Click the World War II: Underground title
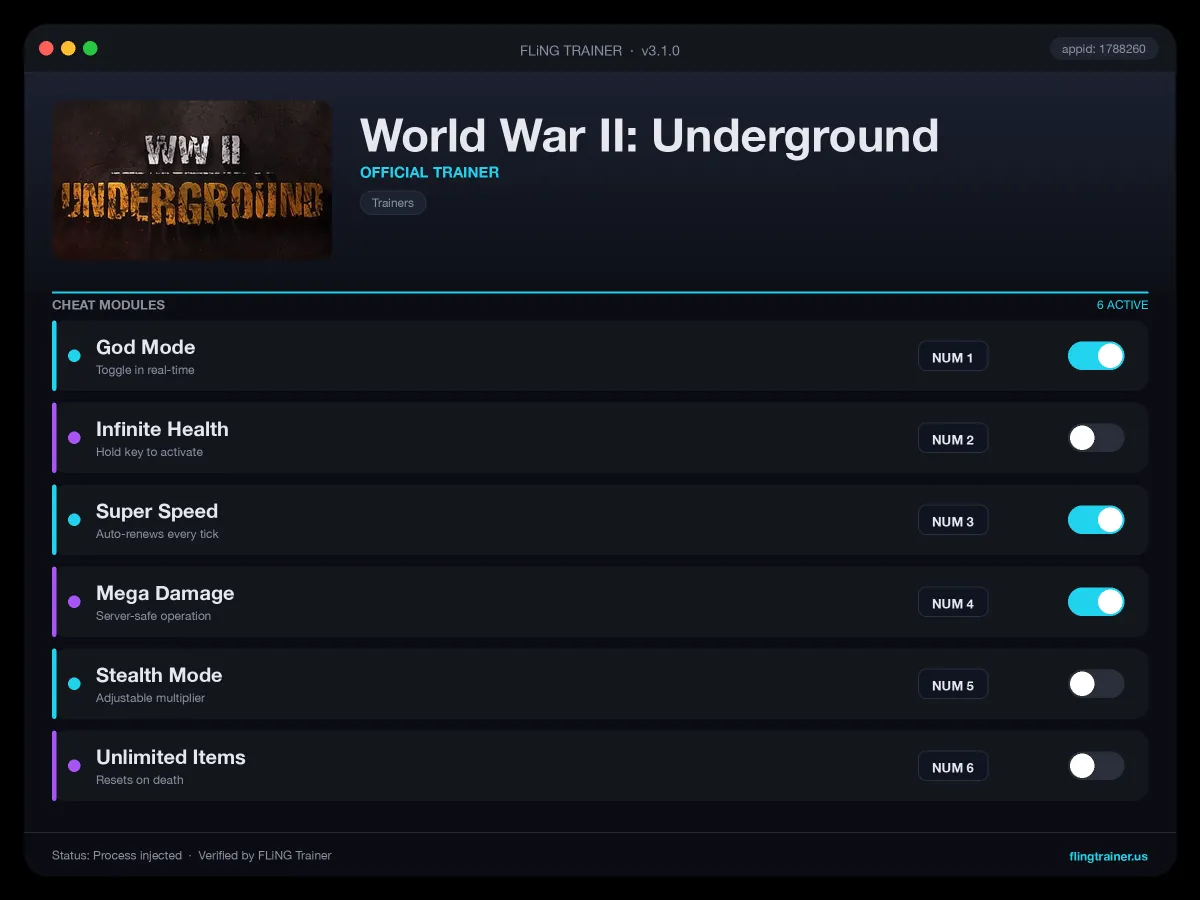Screen dimensions: 1200x900 pos(649,136)
